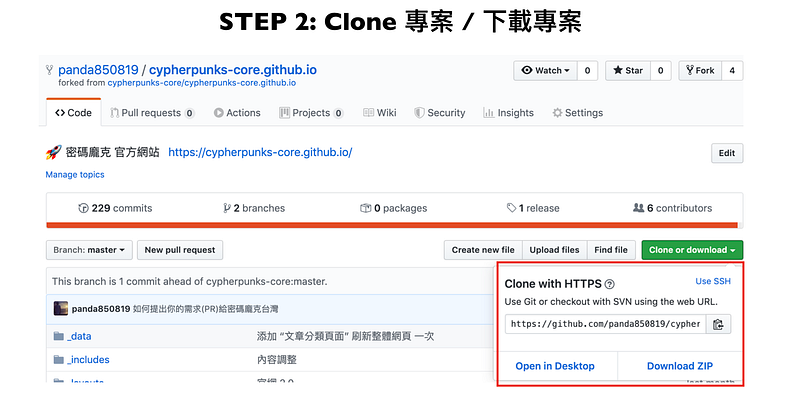The image size is (800, 393).
Task: Click the panda850819 avatar in the commit row
Action: 61,308
